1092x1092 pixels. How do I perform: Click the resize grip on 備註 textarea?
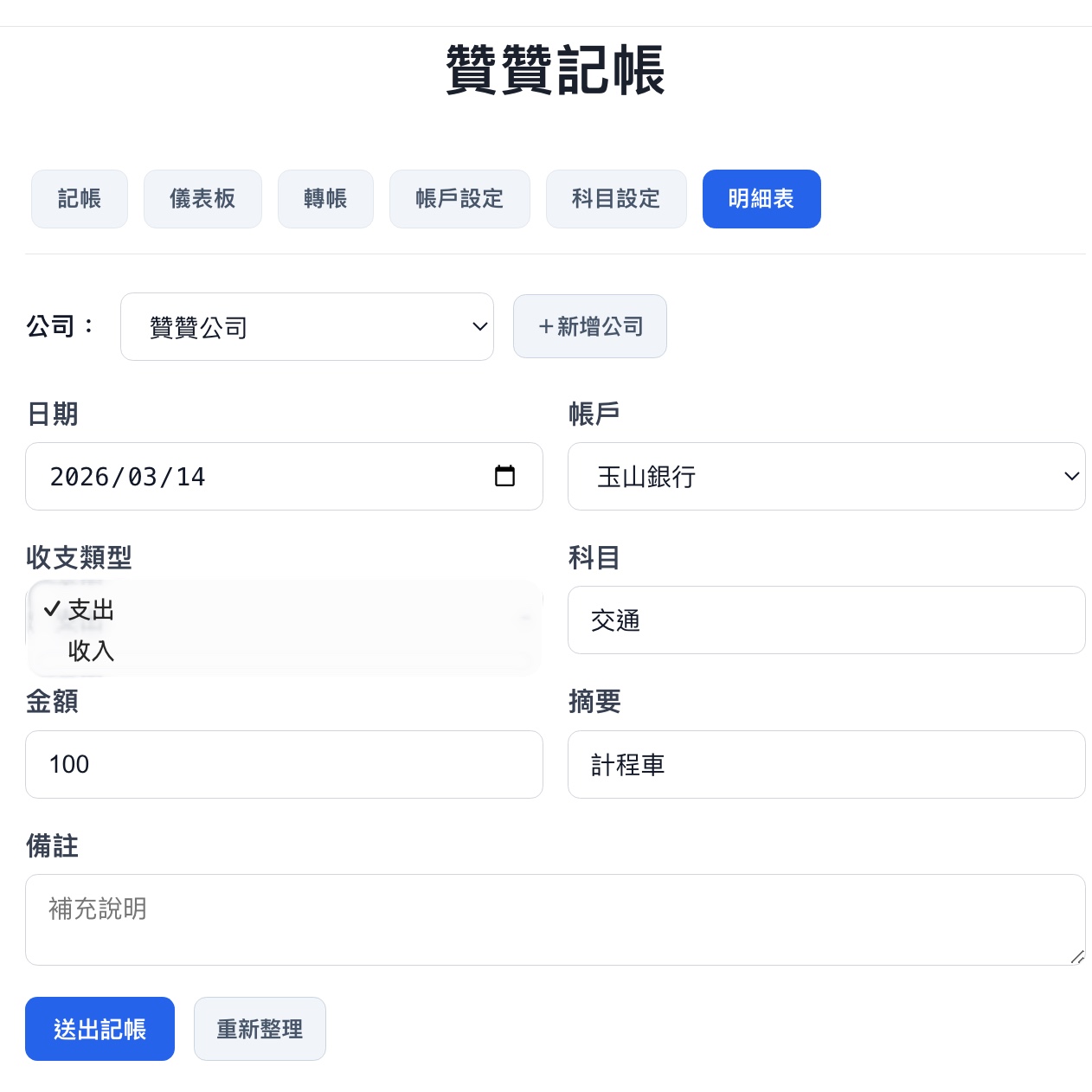coord(1077,958)
